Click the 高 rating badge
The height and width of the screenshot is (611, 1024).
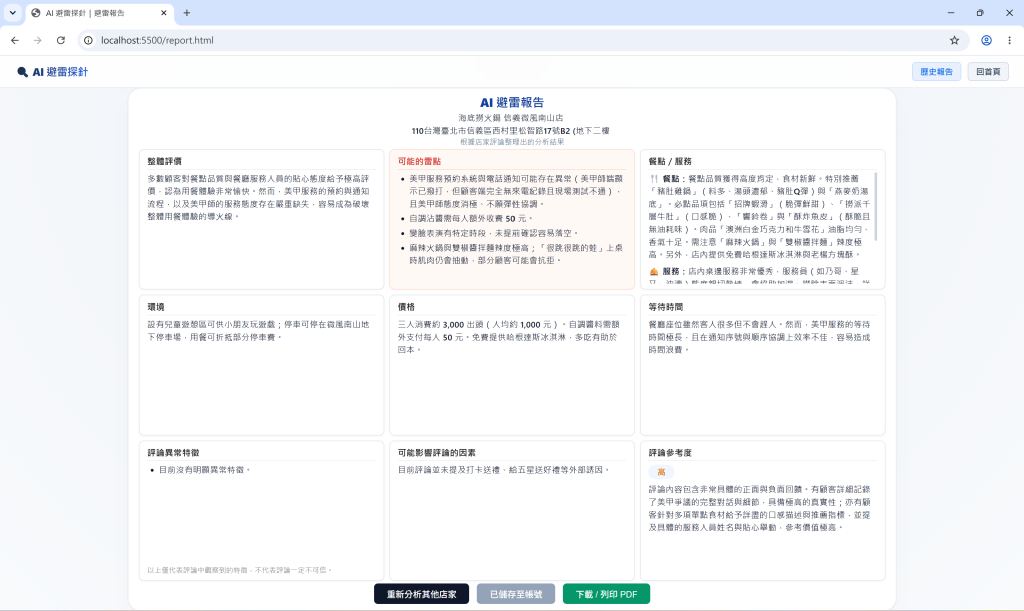661,472
